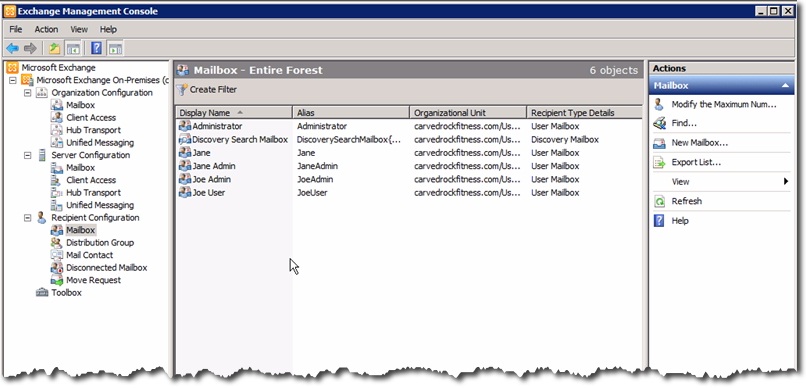Image resolution: width=807 pixels, height=388 pixels.
Task: Select Mailbox under Recipient Configuration
Action: pos(80,231)
